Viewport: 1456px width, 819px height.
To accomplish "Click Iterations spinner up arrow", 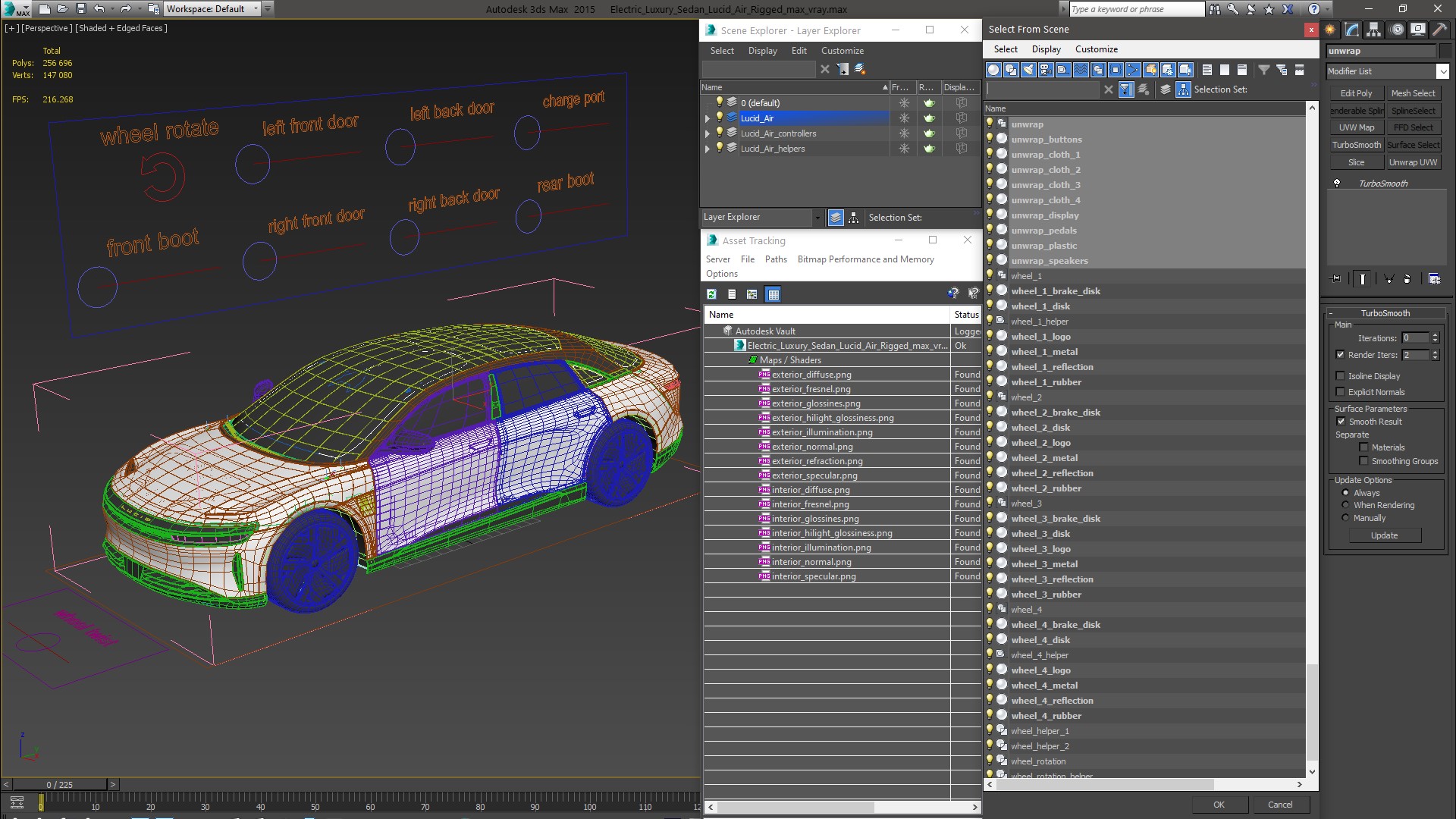I will [1435, 335].
